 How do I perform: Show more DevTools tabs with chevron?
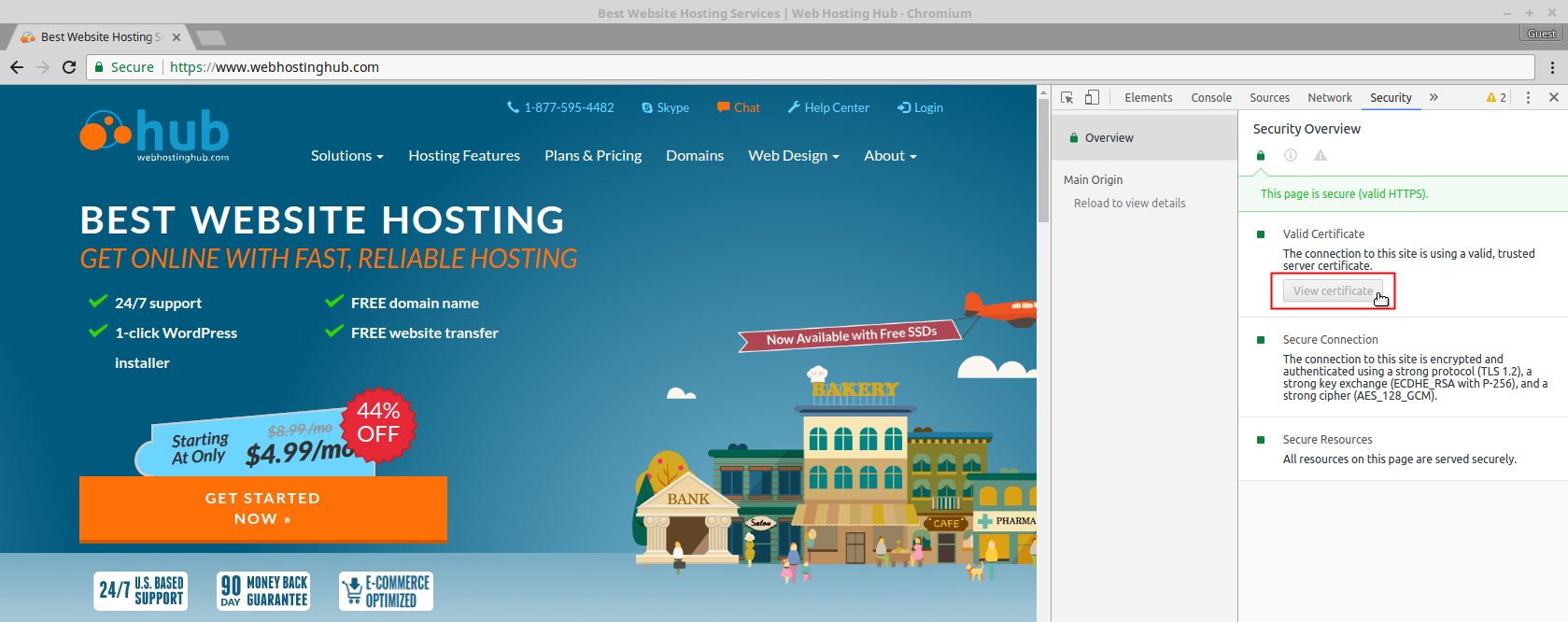1434,98
